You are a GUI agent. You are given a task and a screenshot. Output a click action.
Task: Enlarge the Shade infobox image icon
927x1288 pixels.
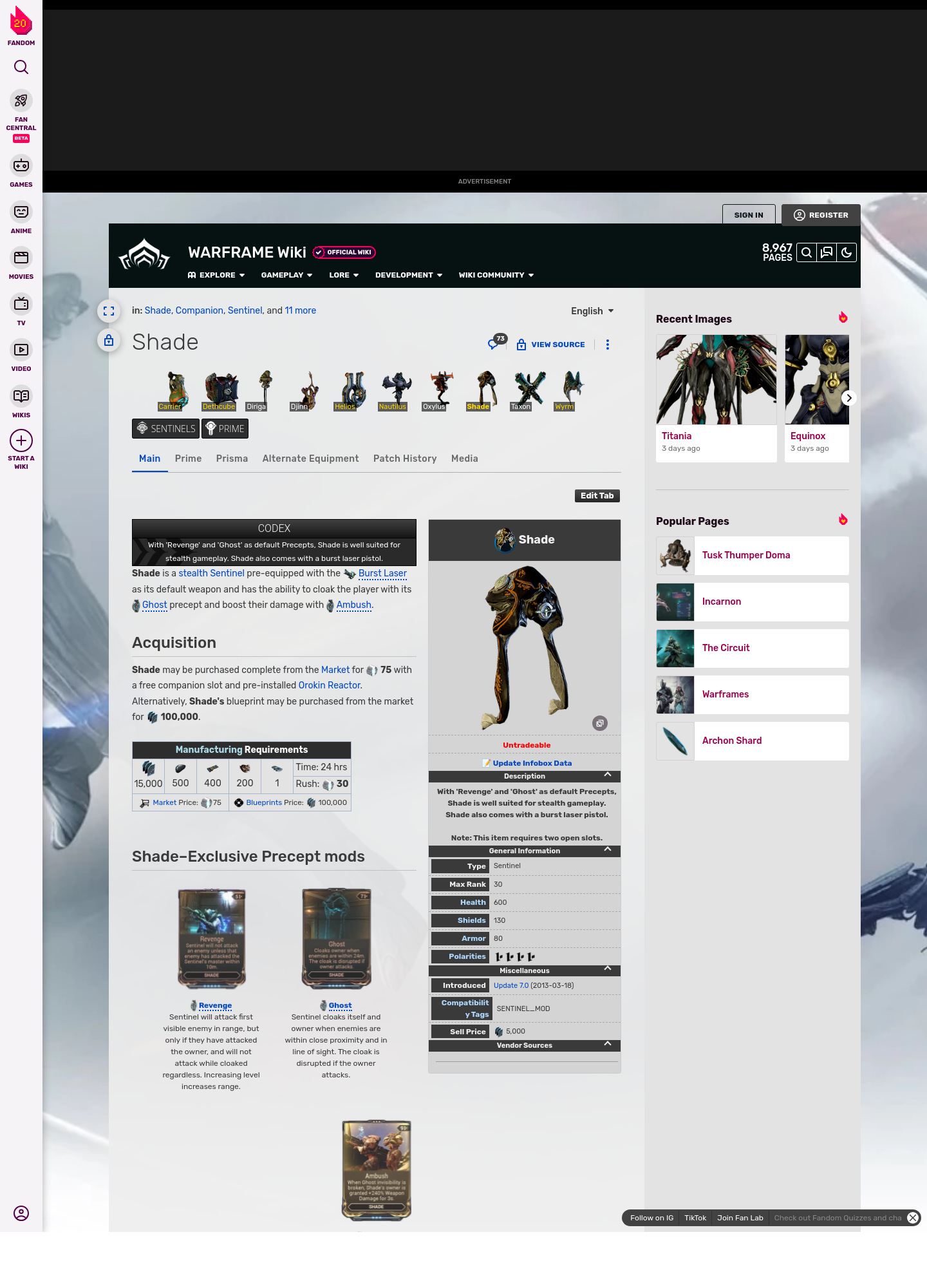(x=599, y=723)
